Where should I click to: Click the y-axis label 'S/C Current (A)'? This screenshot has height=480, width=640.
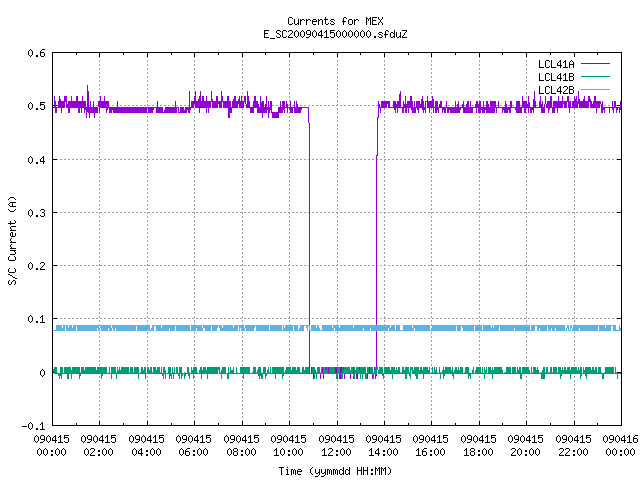pyautogui.click(x=12, y=241)
